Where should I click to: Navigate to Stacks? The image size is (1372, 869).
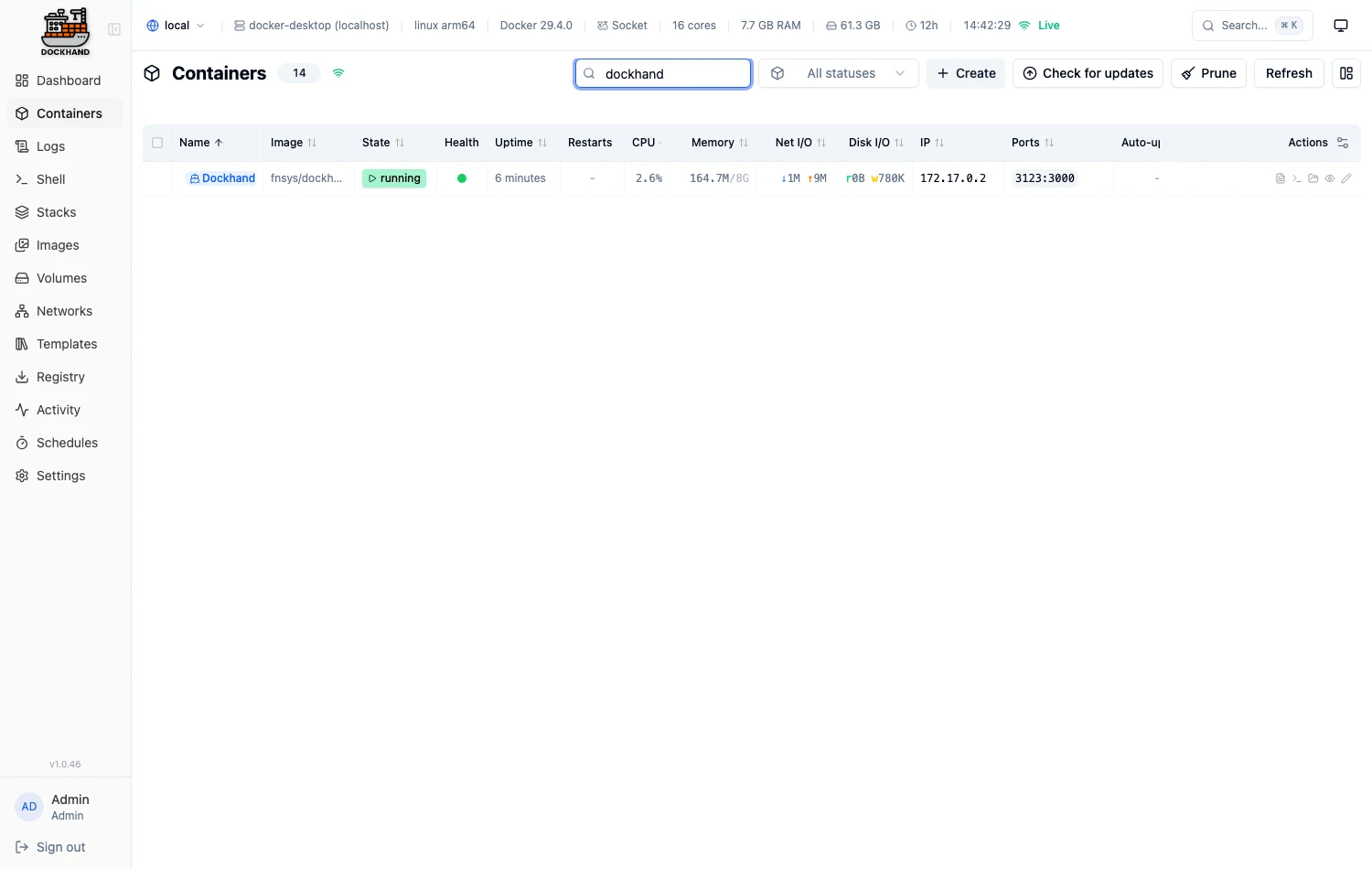point(65,212)
